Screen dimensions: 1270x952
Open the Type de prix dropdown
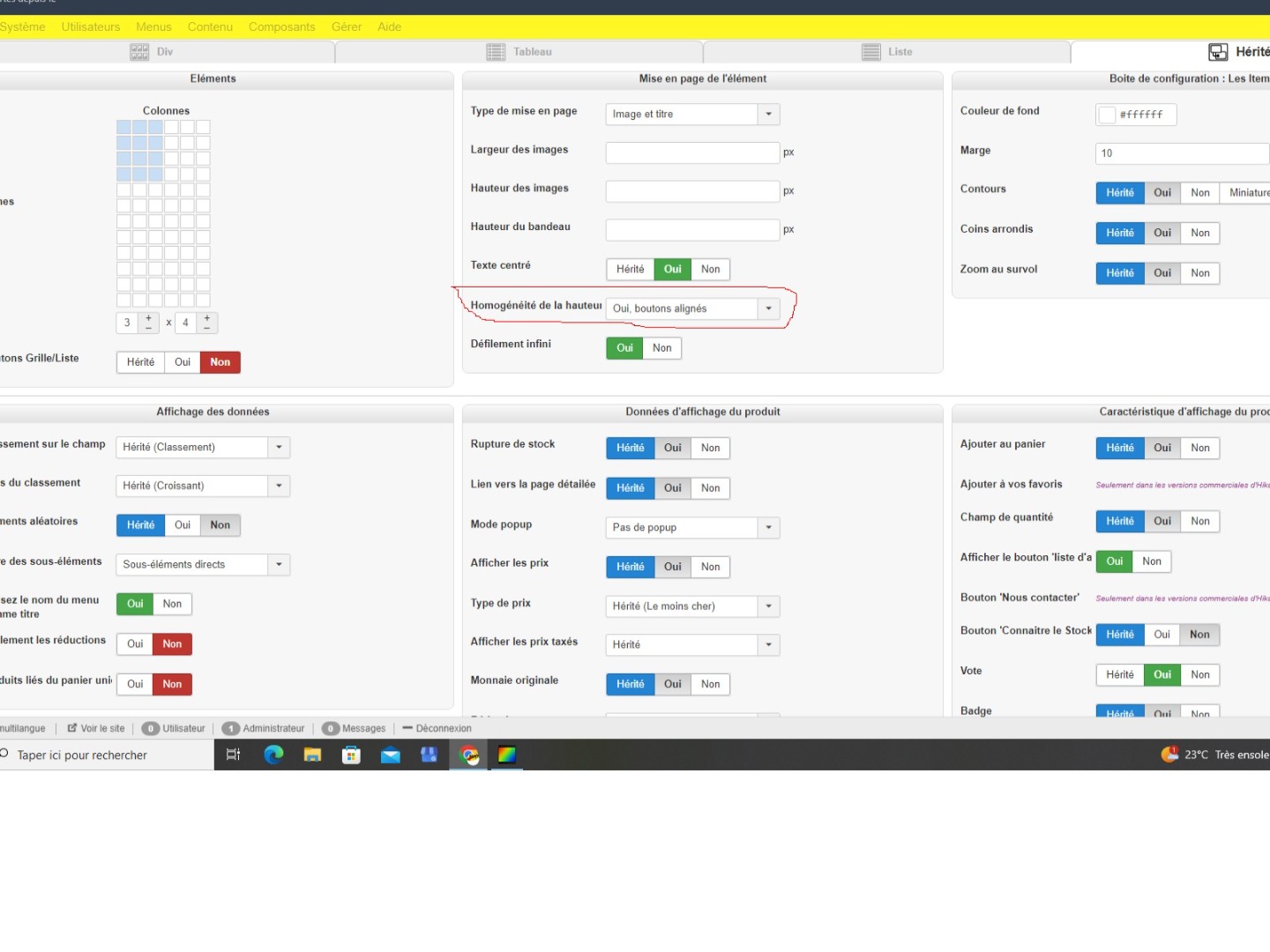point(693,606)
